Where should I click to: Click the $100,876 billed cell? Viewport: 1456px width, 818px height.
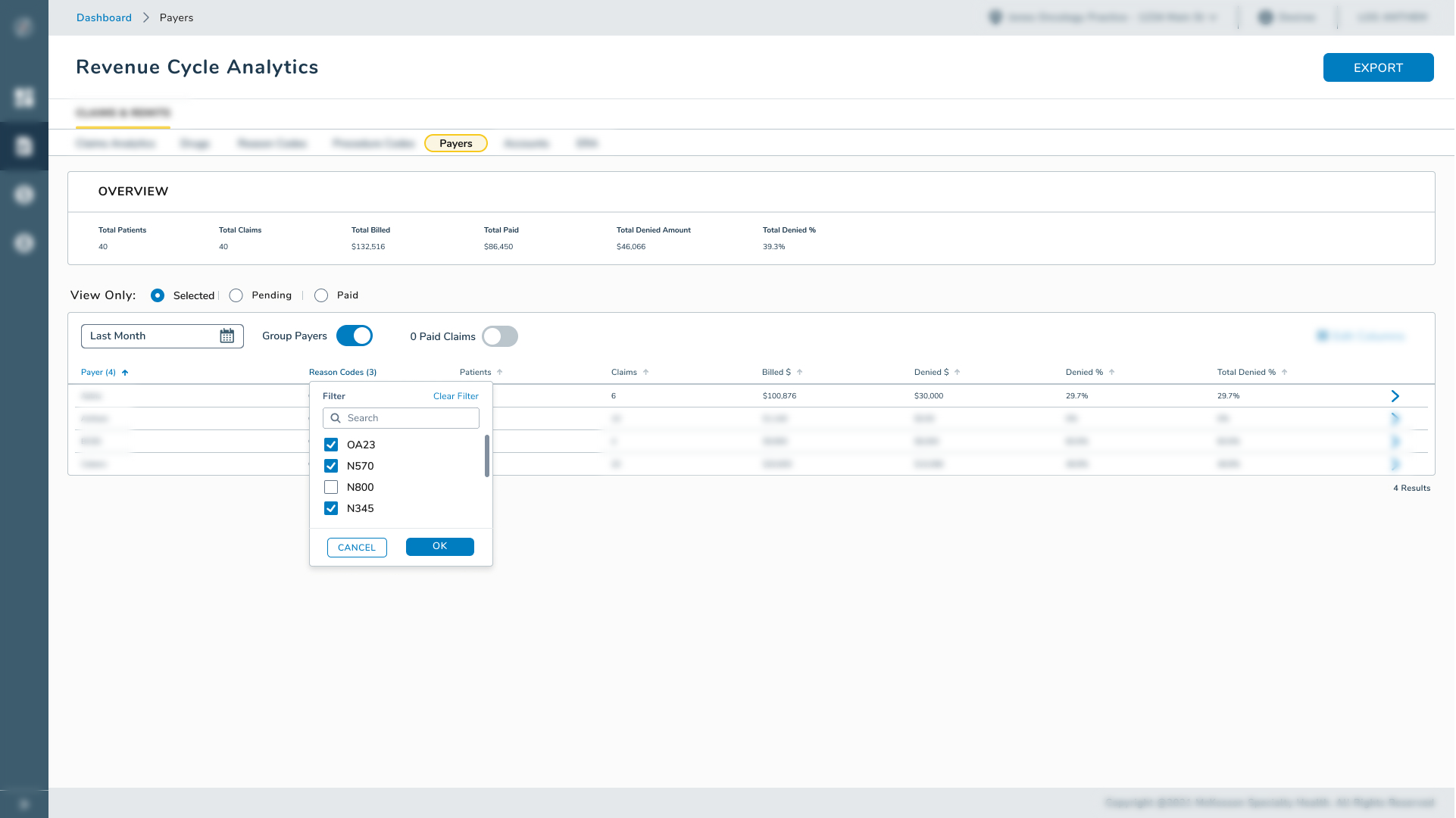pos(780,396)
